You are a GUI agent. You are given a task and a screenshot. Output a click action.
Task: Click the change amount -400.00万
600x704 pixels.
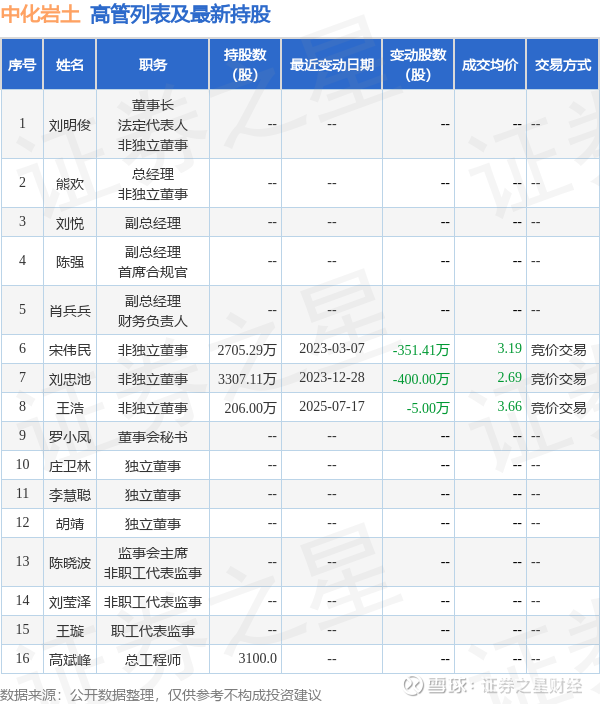click(x=421, y=379)
